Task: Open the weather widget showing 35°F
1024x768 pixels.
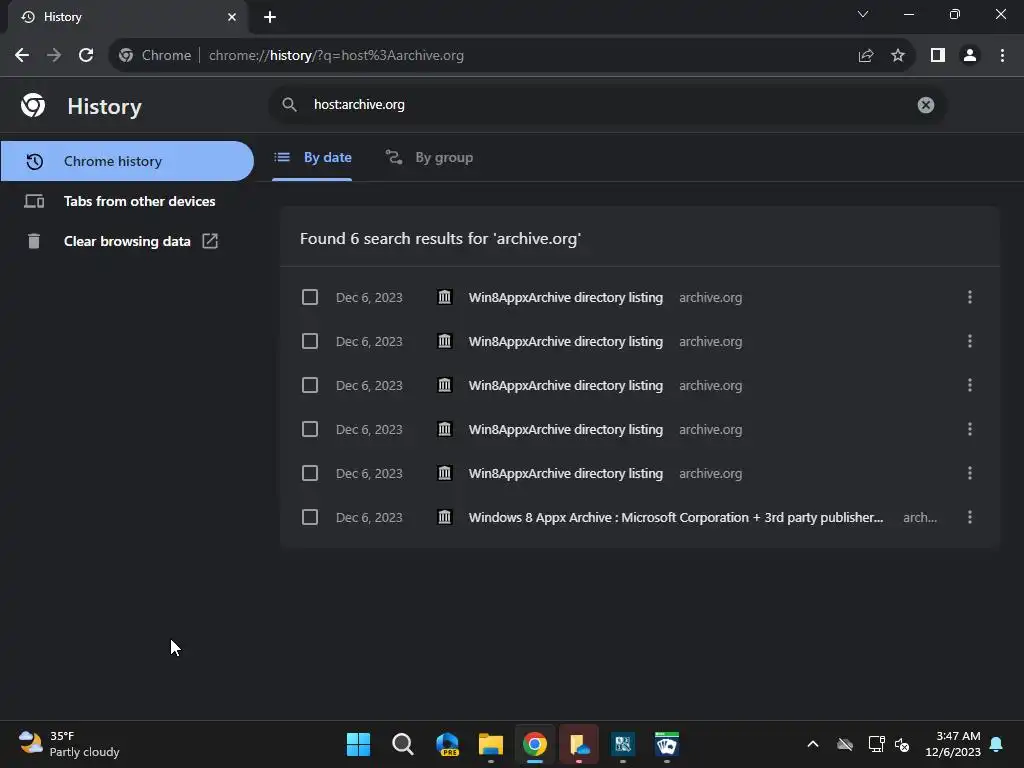Action: click(69, 744)
